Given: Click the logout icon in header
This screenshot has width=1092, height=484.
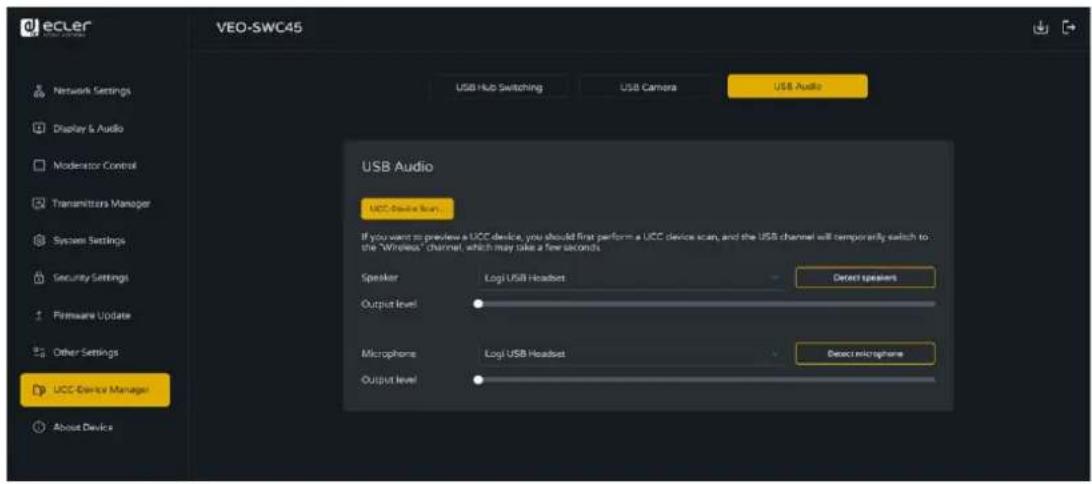Looking at the screenshot, I should [1068, 28].
